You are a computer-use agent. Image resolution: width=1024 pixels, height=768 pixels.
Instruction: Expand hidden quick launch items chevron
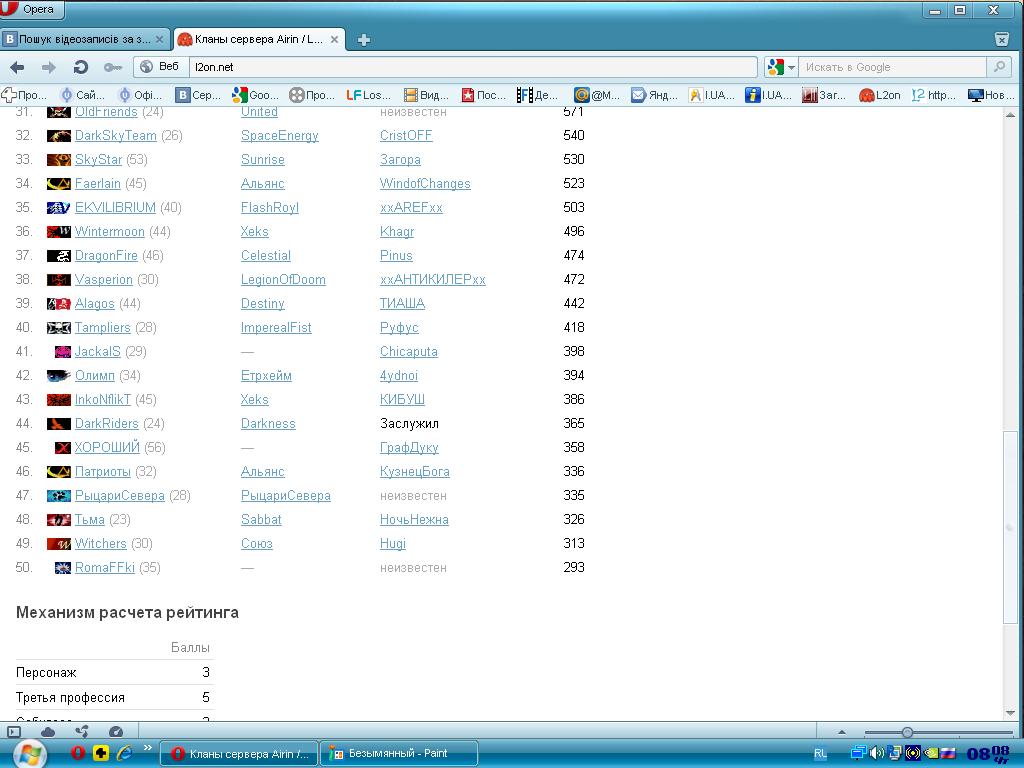point(148,748)
